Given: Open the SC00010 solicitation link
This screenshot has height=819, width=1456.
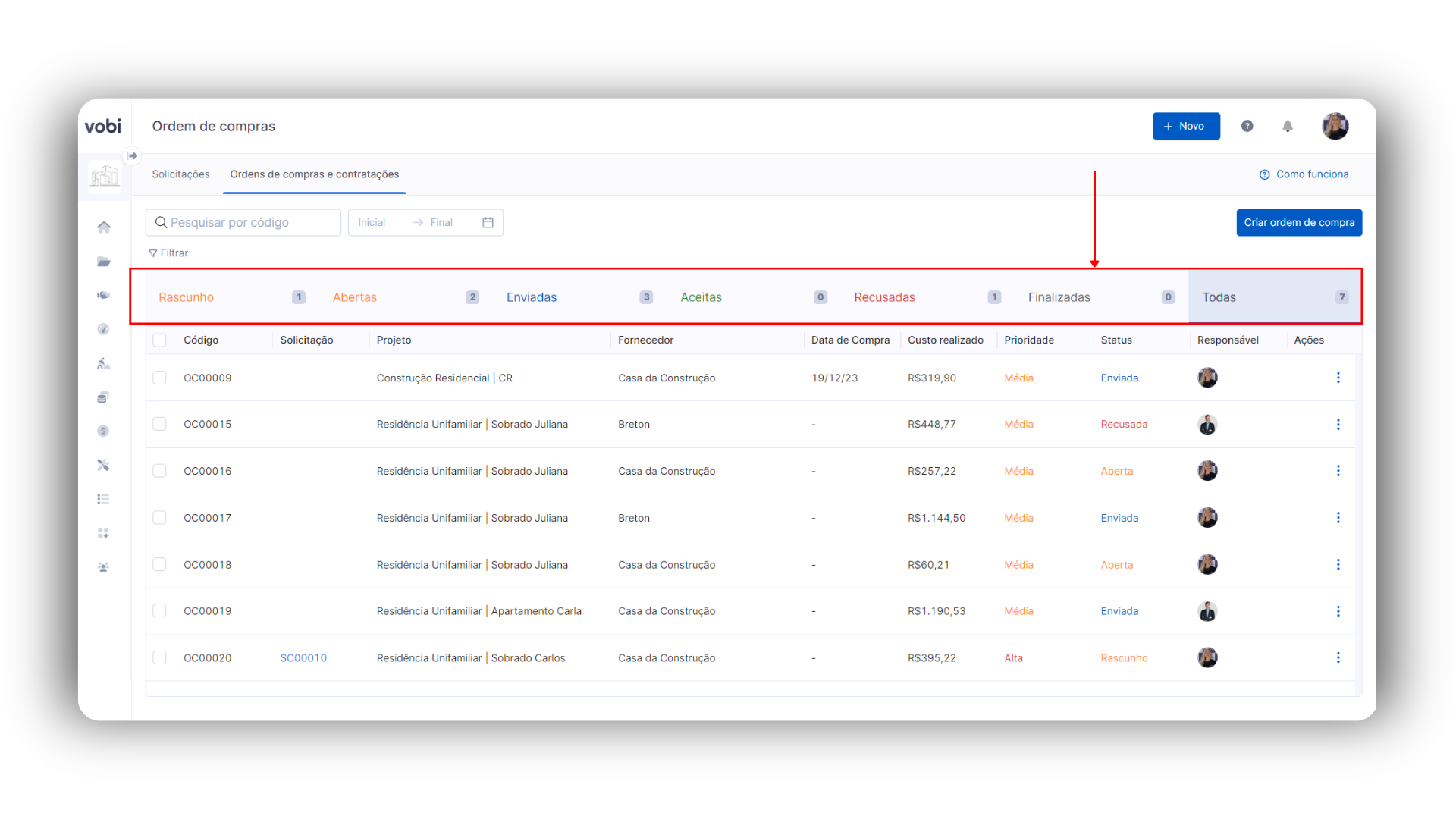Looking at the screenshot, I should [303, 658].
